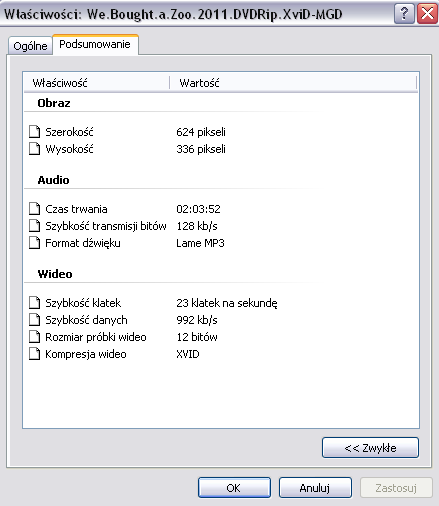Select icon next to Szybkość transmisji bitów
The height and width of the screenshot is (506, 439).
coord(34,226)
